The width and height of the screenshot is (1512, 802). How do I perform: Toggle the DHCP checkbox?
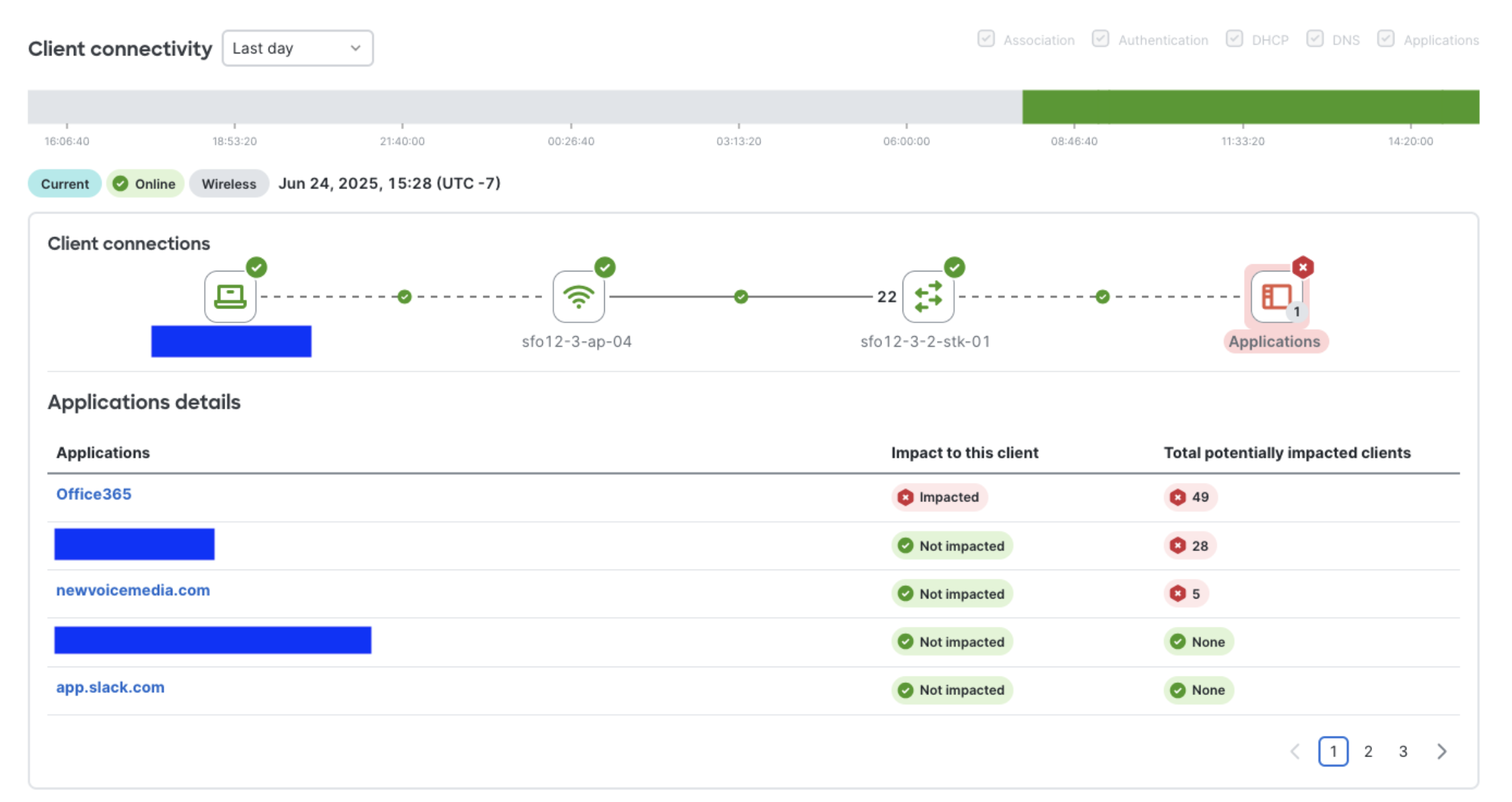1234,39
